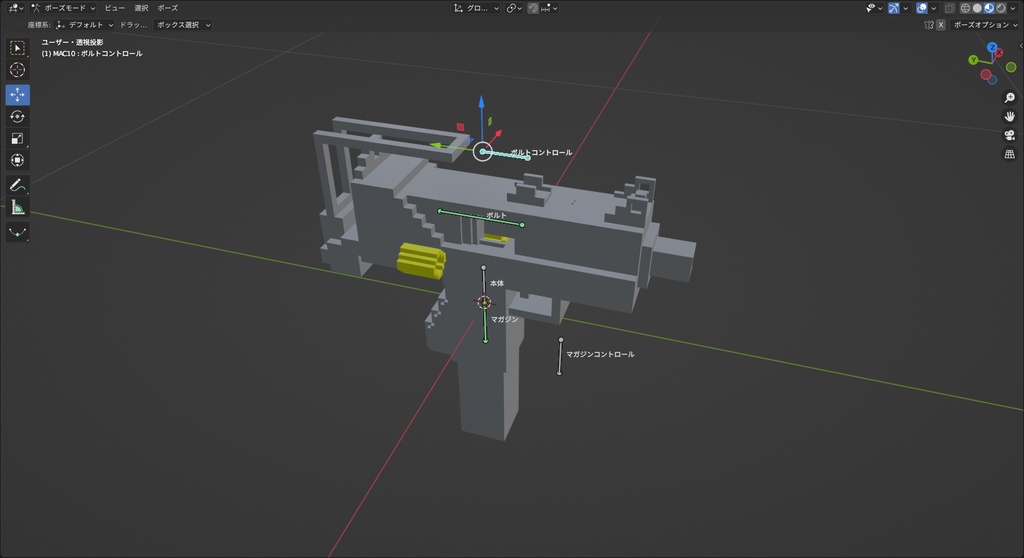Click the red X-axis move gizmo arrow
Screen dimensions: 1024x558
496,135
